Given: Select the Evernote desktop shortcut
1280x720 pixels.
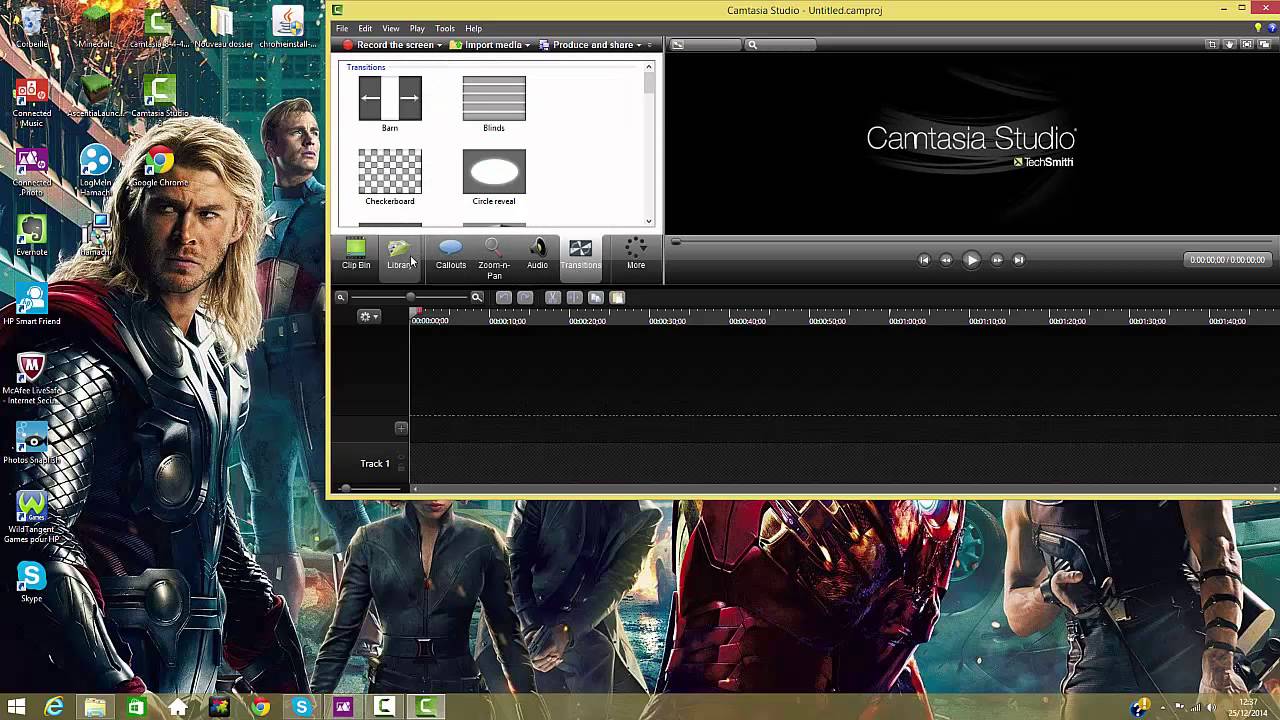Looking at the screenshot, I should pos(31,235).
